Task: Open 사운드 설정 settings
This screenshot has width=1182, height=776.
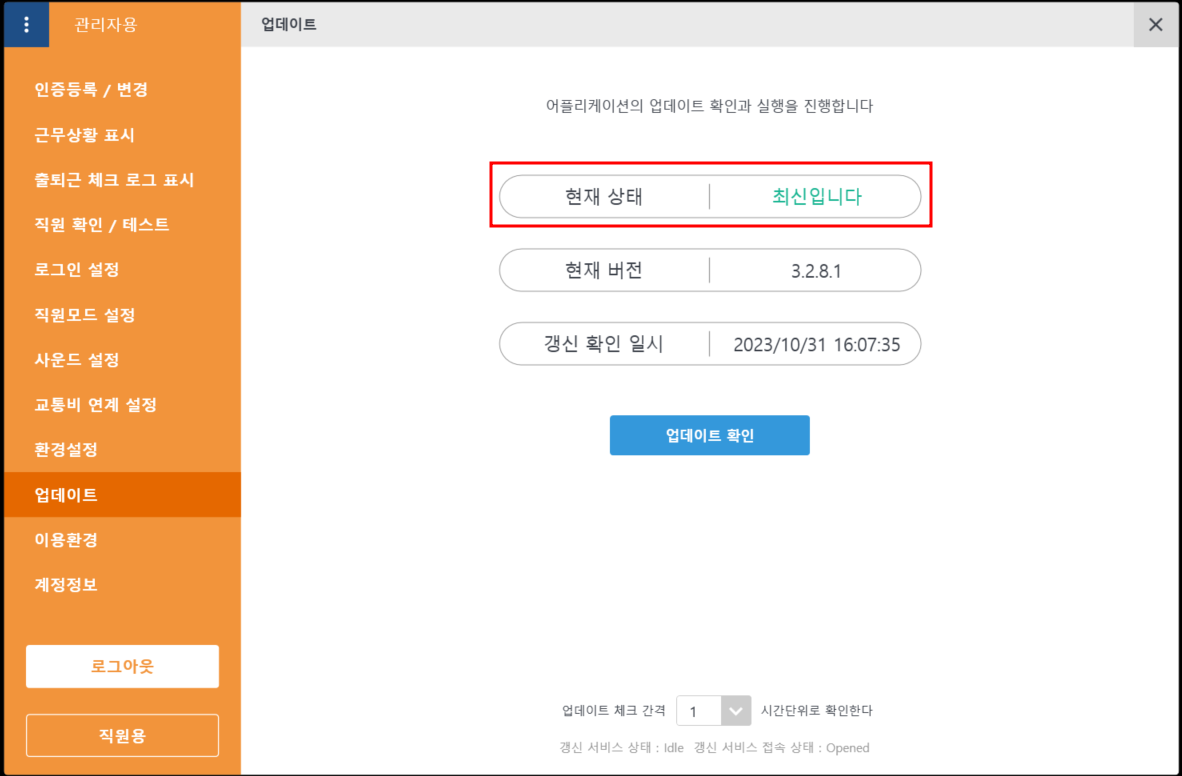Action: (77, 360)
